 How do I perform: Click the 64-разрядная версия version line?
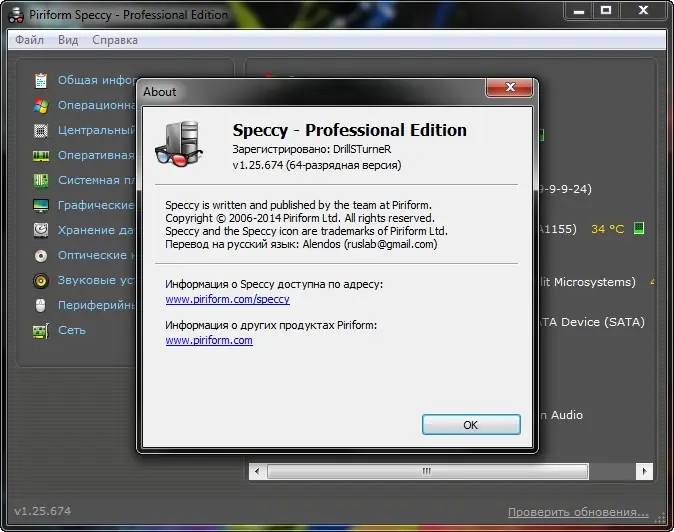tap(317, 165)
